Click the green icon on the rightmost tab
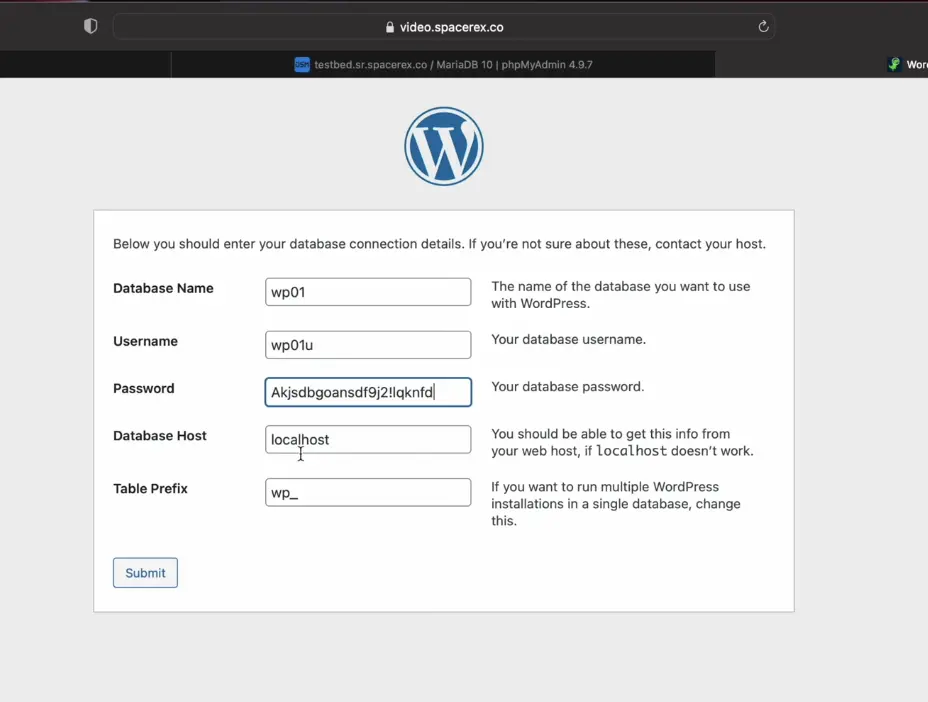Screen dimensions: 928x702 894,64
